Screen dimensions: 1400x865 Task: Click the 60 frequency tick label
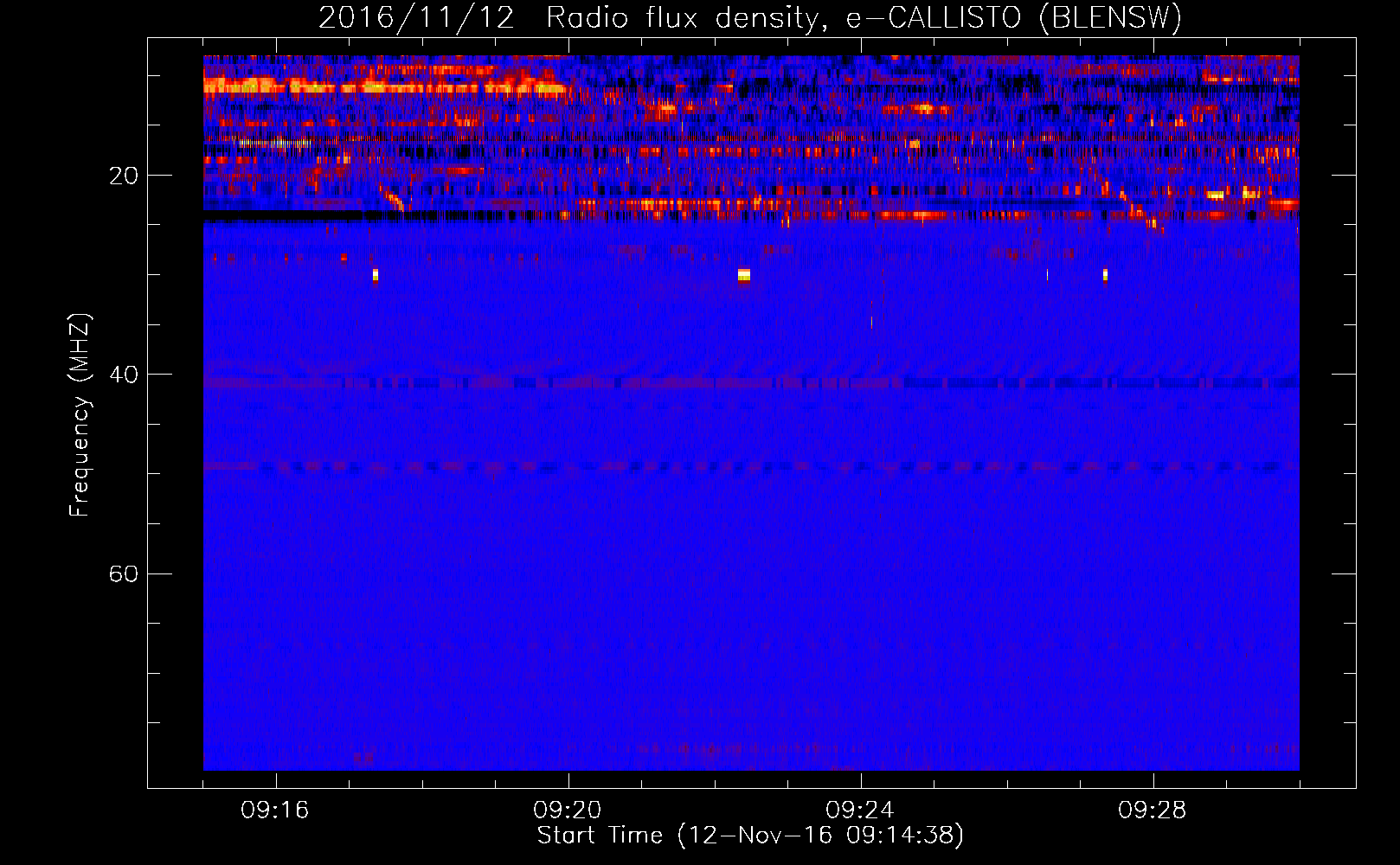pos(124,573)
